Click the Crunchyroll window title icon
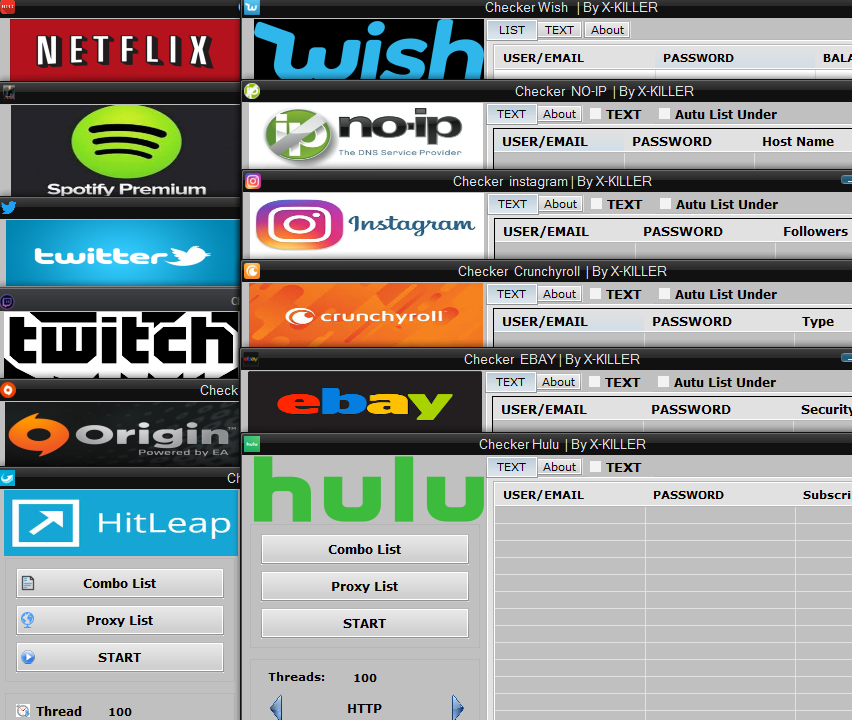This screenshot has width=852, height=720. [x=252, y=271]
